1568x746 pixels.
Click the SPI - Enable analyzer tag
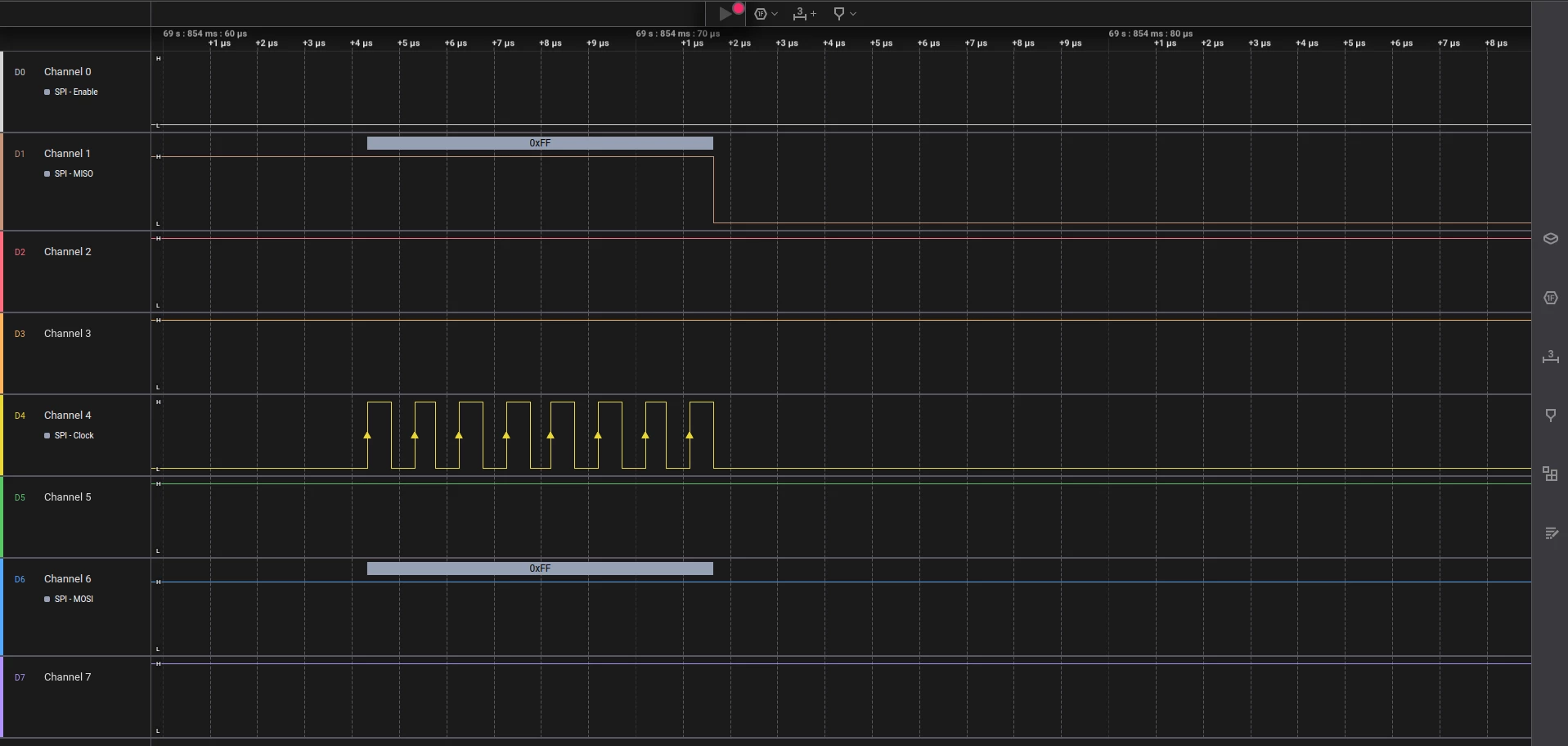click(76, 92)
